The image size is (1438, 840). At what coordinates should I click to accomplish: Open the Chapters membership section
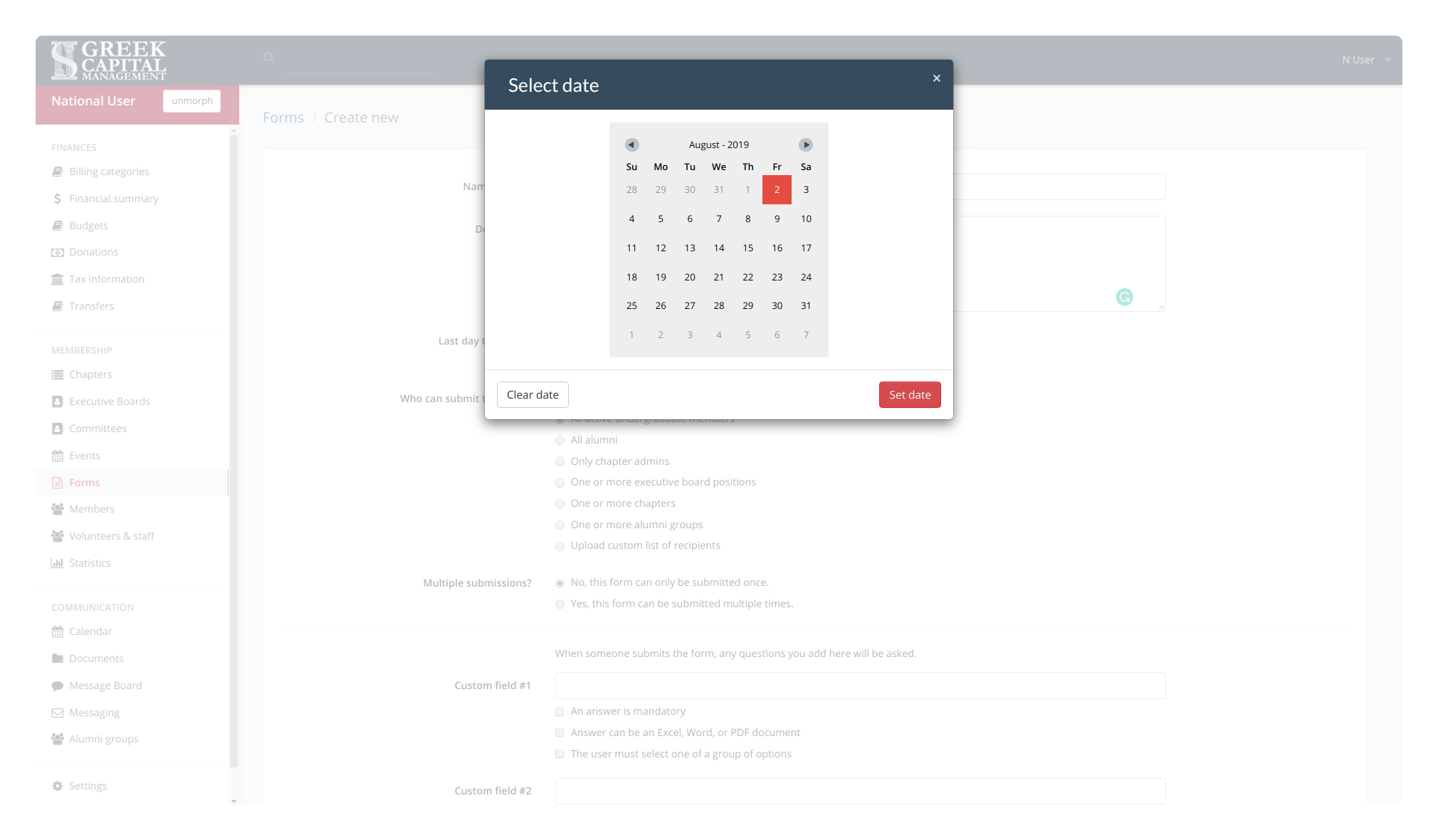click(x=91, y=374)
